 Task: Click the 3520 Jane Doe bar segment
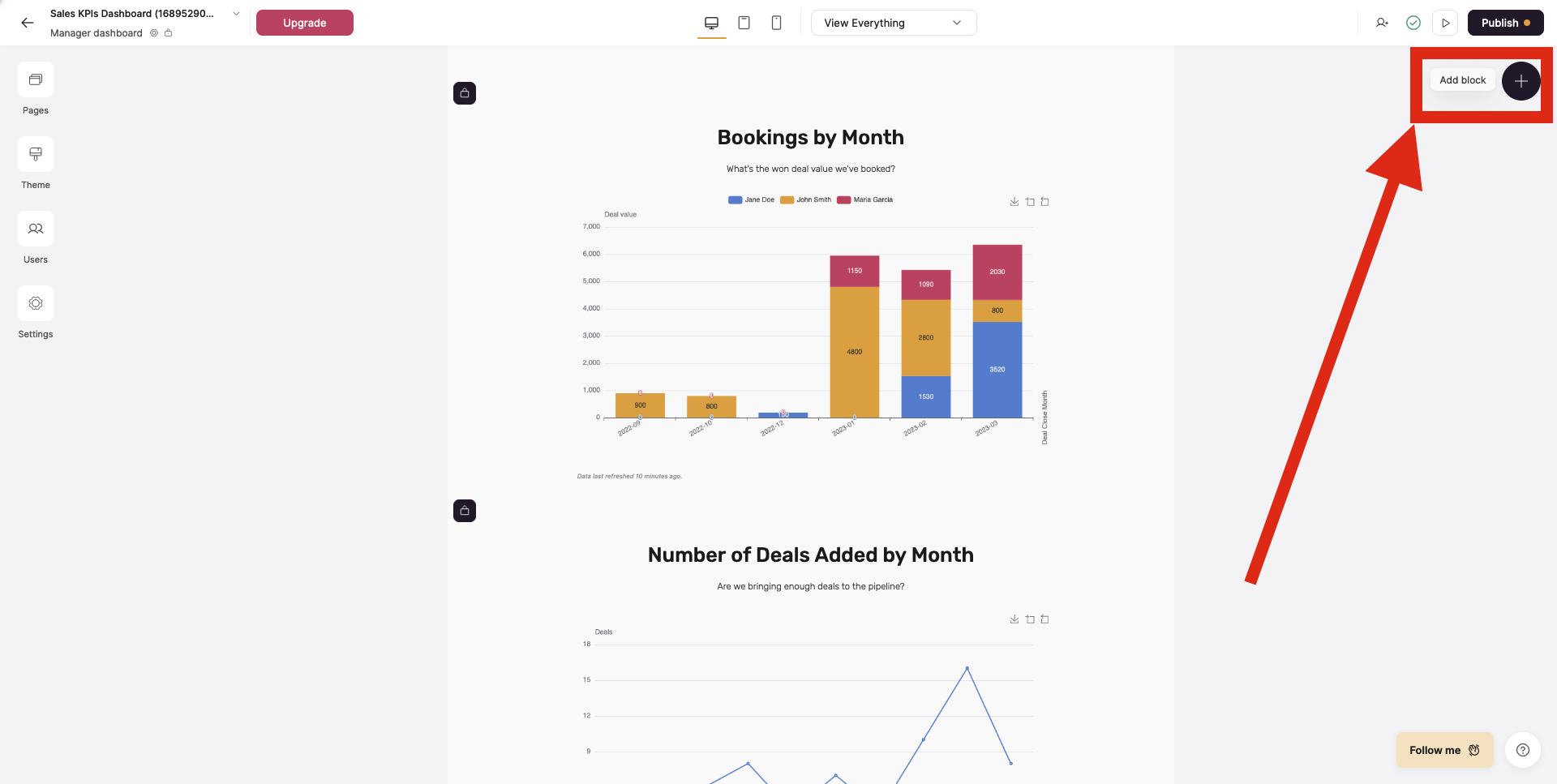click(997, 370)
